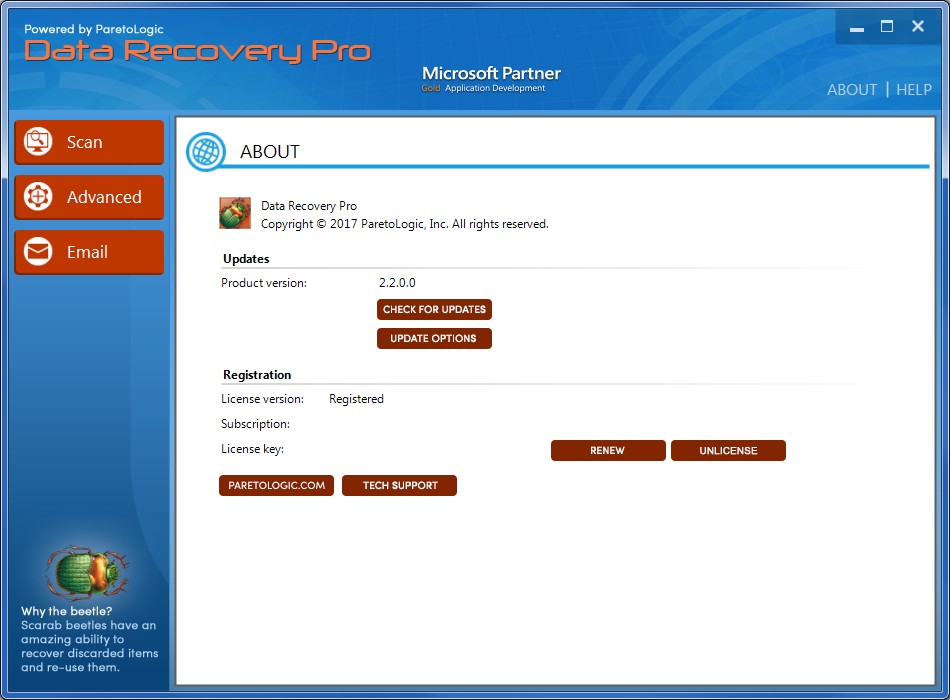Open TECH SUPPORT

[x=399, y=485]
